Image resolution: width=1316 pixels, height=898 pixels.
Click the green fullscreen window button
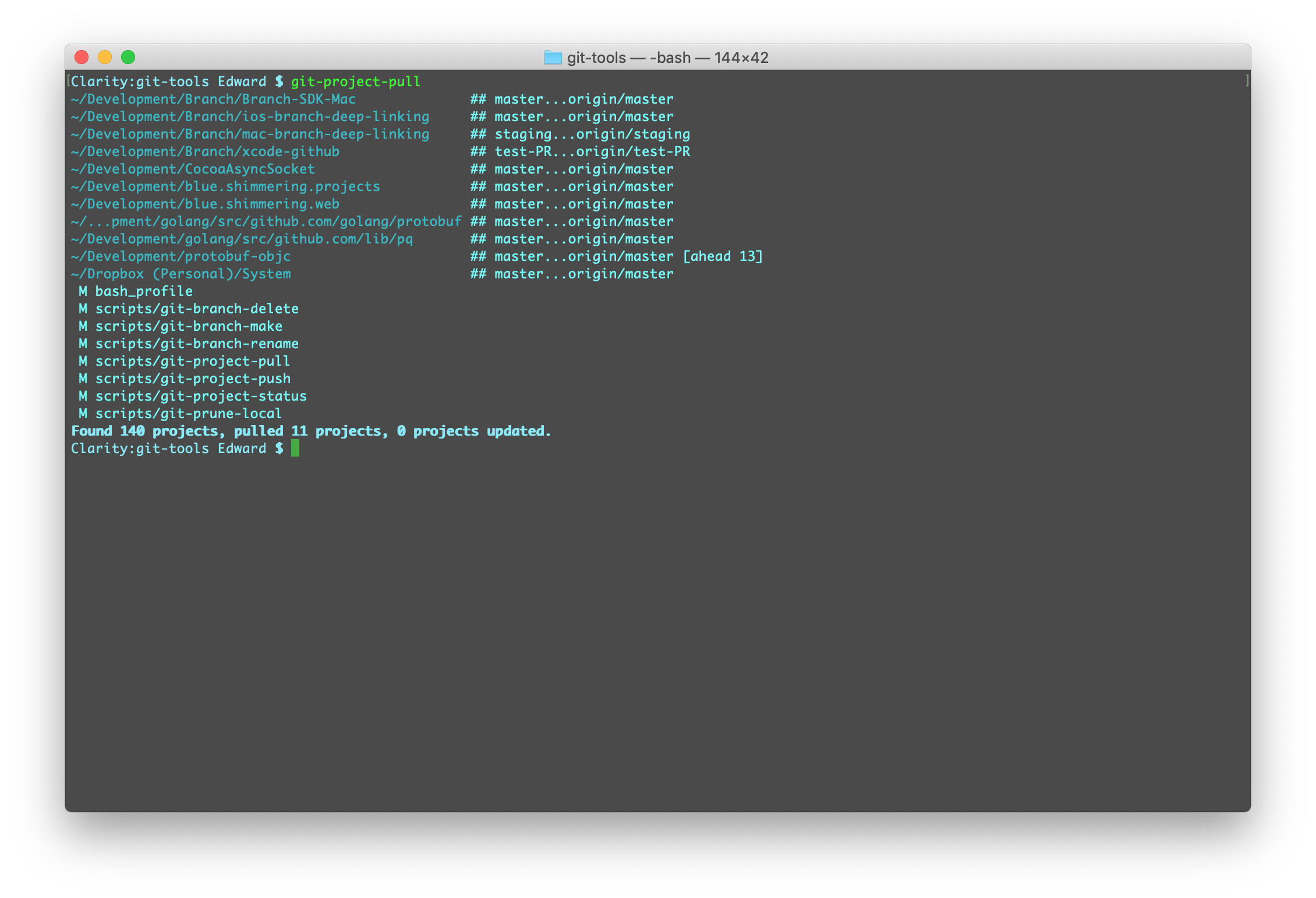click(128, 57)
